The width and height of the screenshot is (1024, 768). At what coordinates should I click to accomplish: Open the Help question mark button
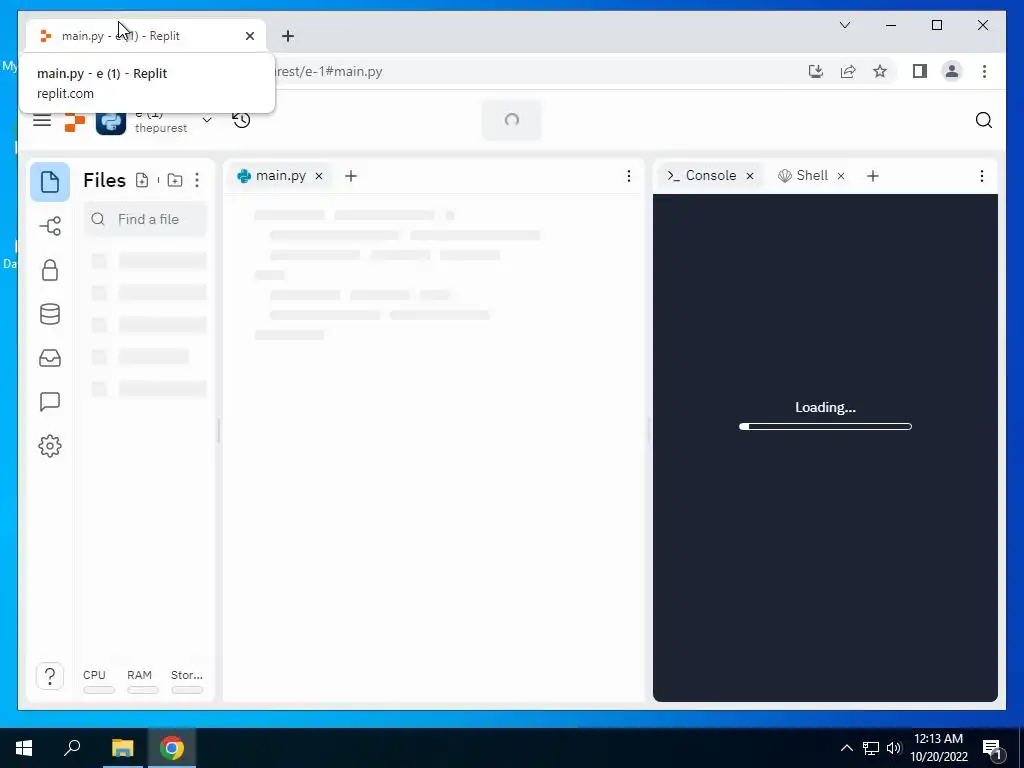pyautogui.click(x=50, y=676)
